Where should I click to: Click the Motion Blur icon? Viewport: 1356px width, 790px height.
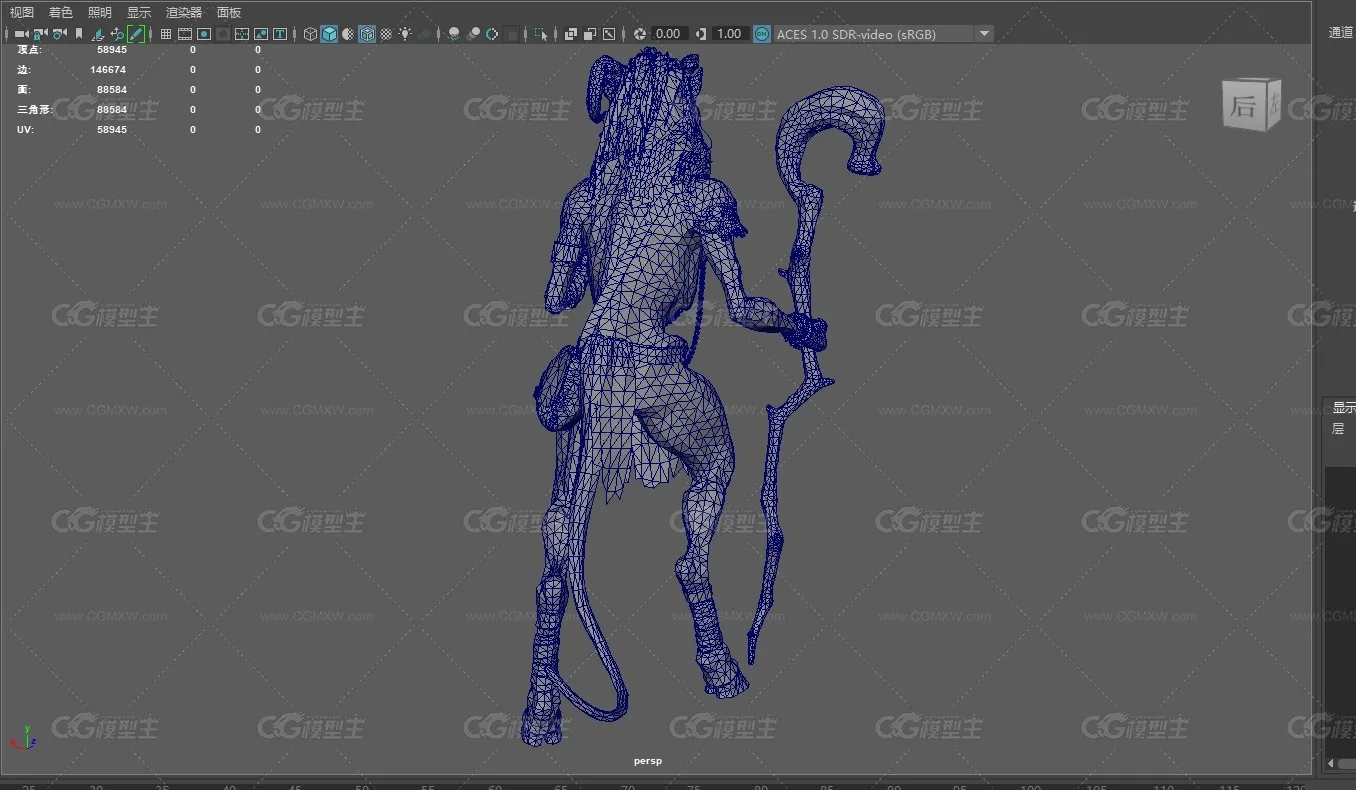click(x=474, y=34)
